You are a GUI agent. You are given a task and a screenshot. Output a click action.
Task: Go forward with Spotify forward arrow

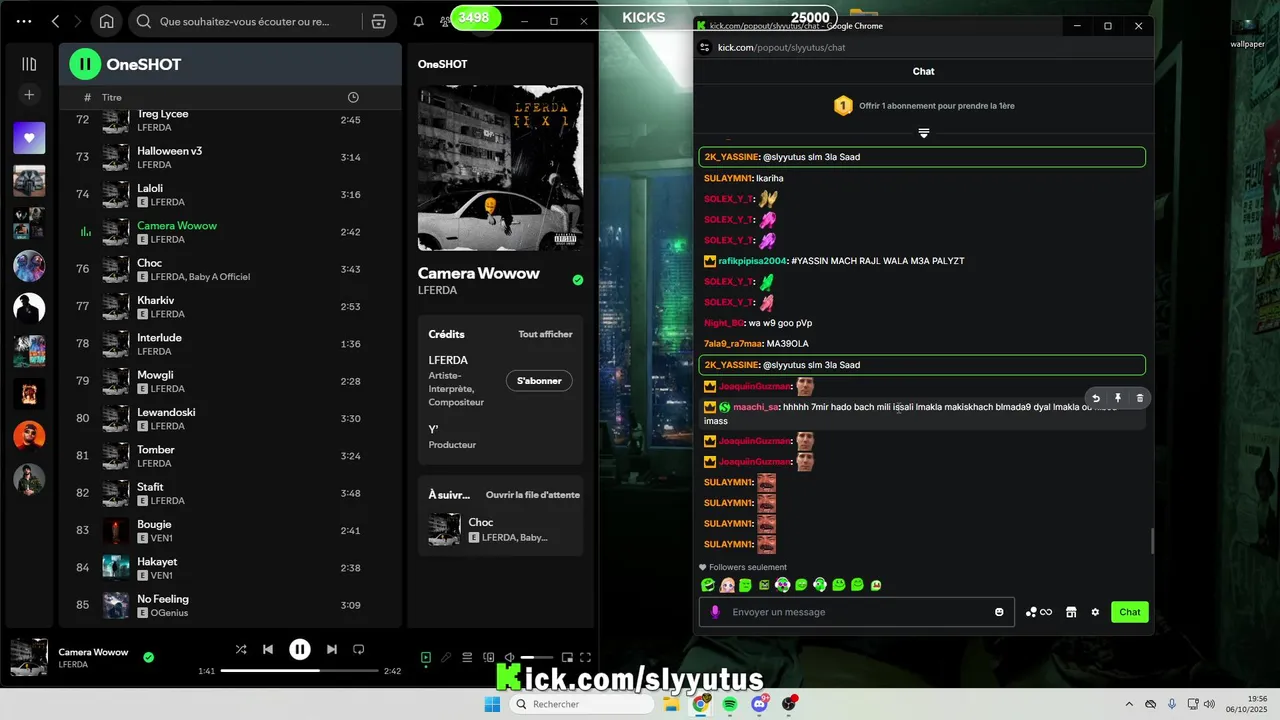[x=78, y=21]
